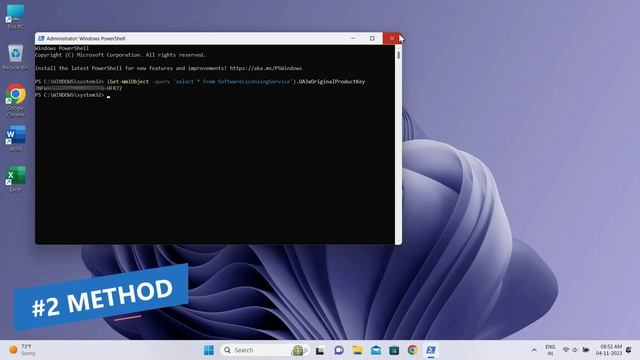This screenshot has height=360, width=640.
Task: Close the Administrator PowerShell window
Action: 392,38
